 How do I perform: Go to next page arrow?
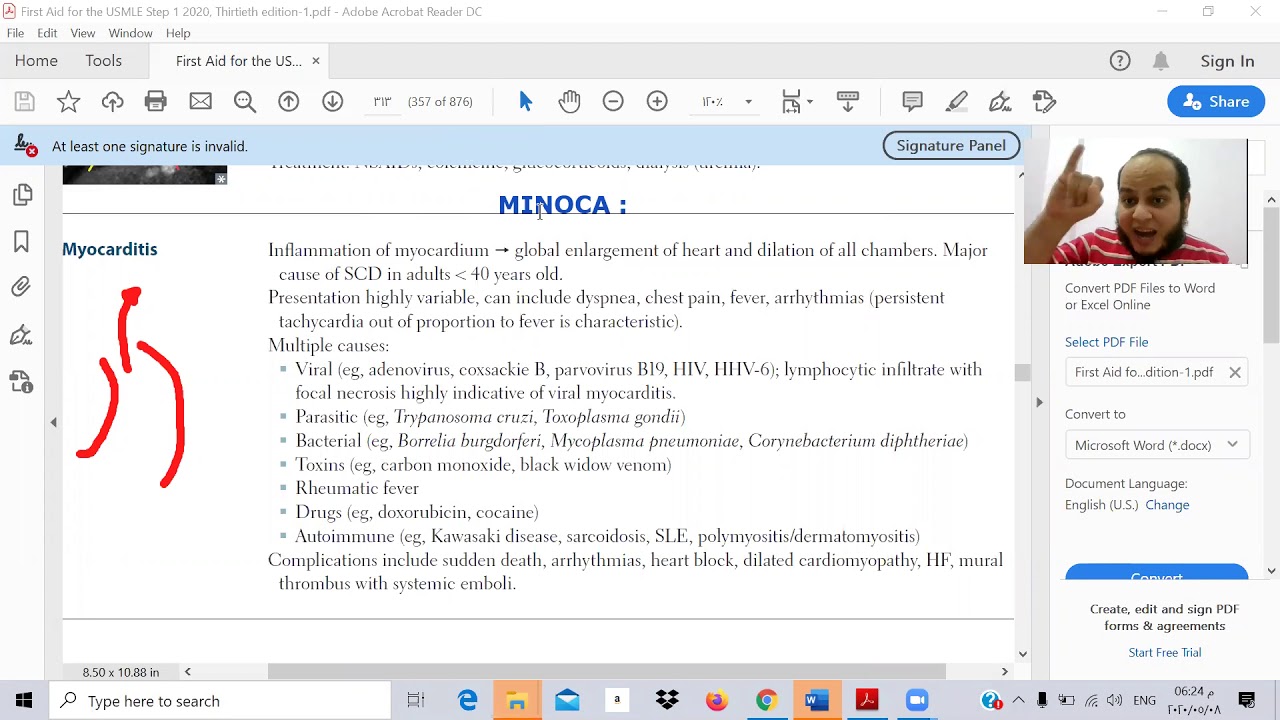point(332,101)
